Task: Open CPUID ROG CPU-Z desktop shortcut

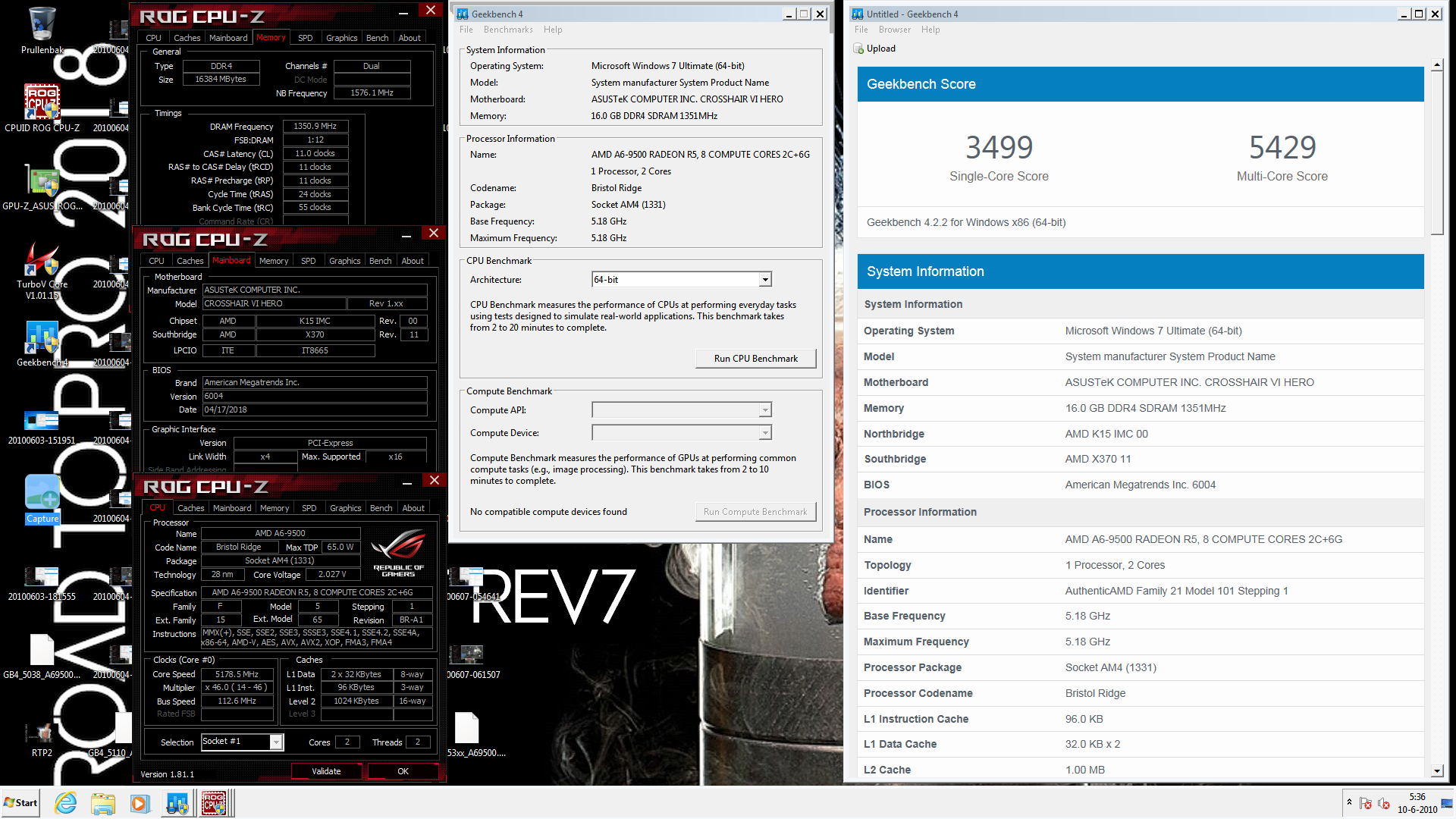Action: (x=42, y=108)
